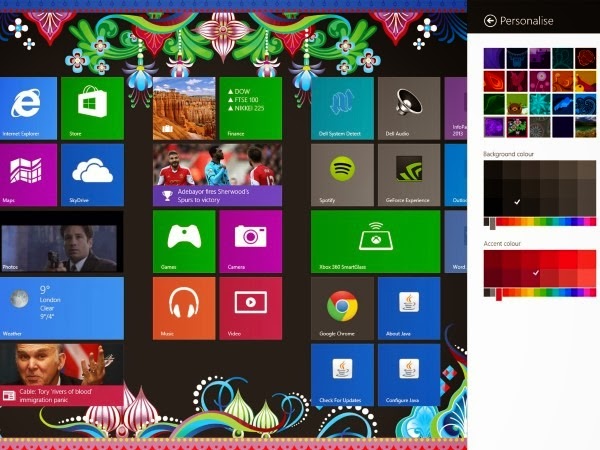The image size is (600, 450).
Task: Choose the blue swirls background thumbnail
Action: [585, 104]
